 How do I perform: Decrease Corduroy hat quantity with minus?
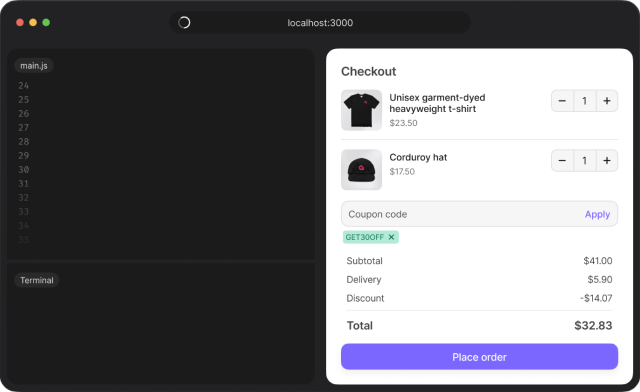tap(562, 160)
